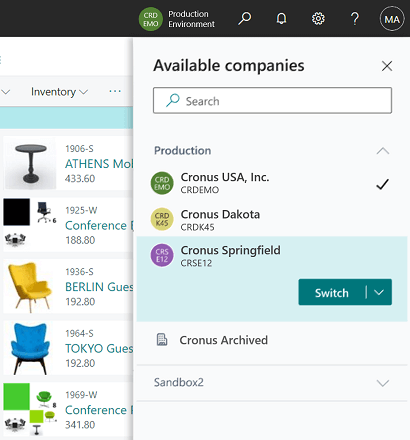Select the Cronus Archived company
This screenshot has width=410, height=440.
click(x=272, y=340)
